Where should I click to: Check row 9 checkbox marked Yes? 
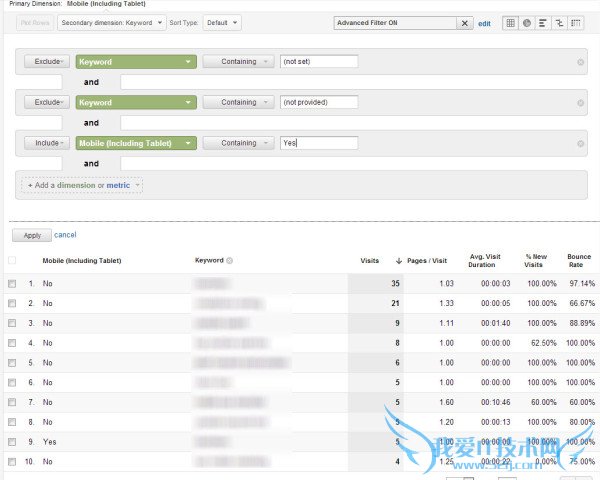tap(12, 442)
